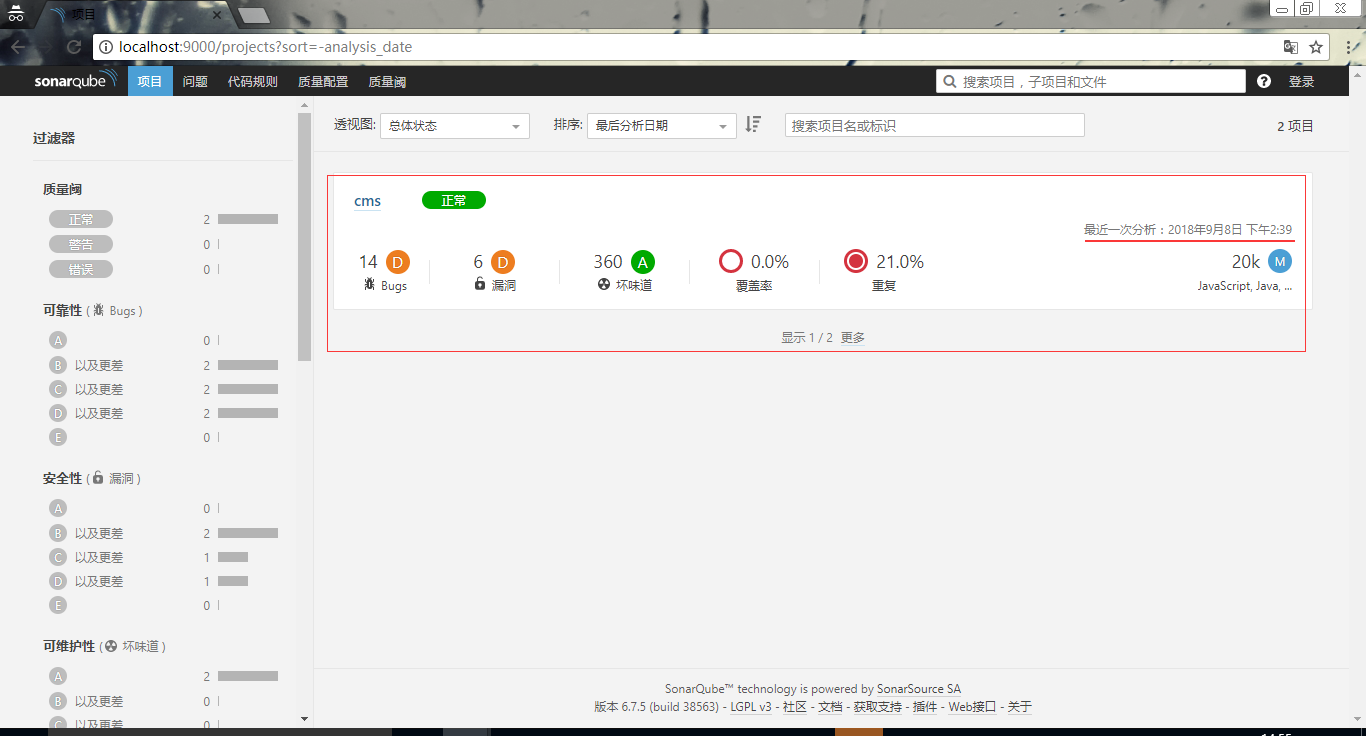Viewport: 1366px width, 736px height.
Task: Click the facet bar beside 正常 count
Action: [247, 218]
